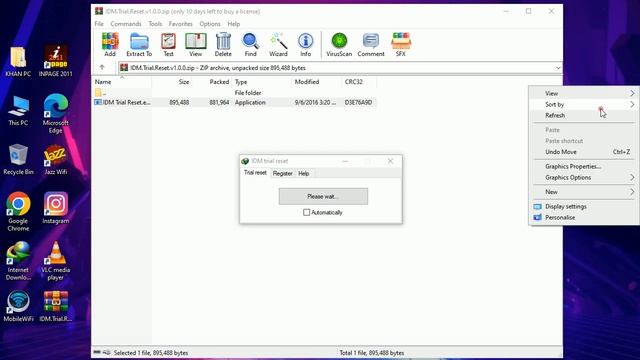The height and width of the screenshot is (360, 640).
Task: Click the Info toolbar icon
Action: pos(305,44)
